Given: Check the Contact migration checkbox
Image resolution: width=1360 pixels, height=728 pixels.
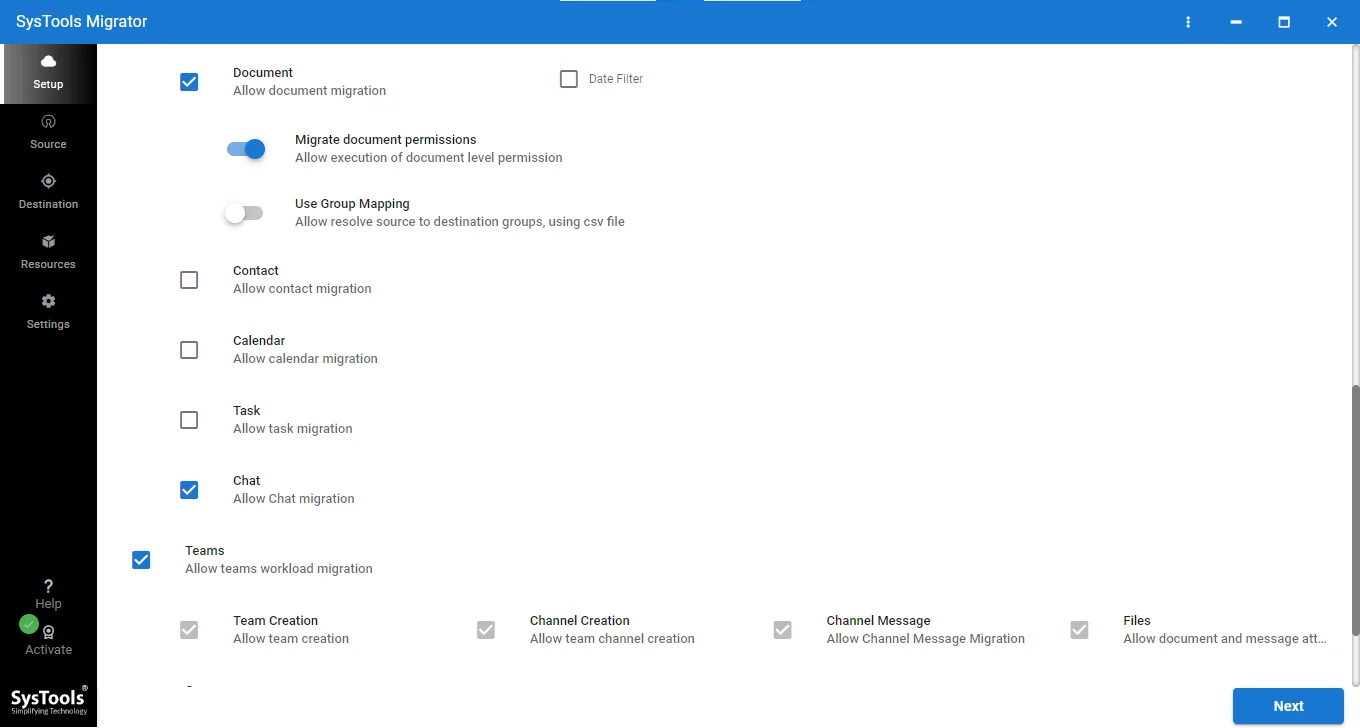Looking at the screenshot, I should click(189, 280).
